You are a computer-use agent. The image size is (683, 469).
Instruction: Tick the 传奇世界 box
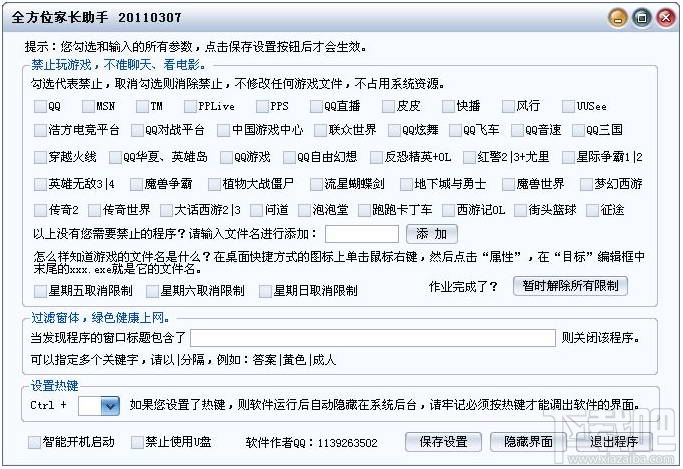coord(94,210)
